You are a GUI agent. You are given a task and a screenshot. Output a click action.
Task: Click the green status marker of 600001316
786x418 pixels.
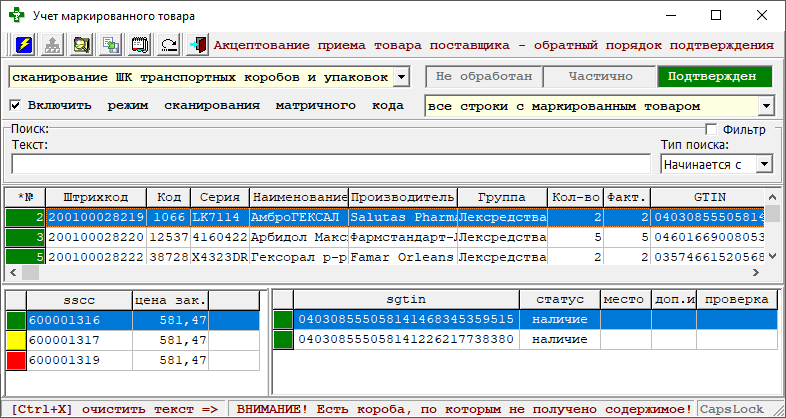point(16,320)
